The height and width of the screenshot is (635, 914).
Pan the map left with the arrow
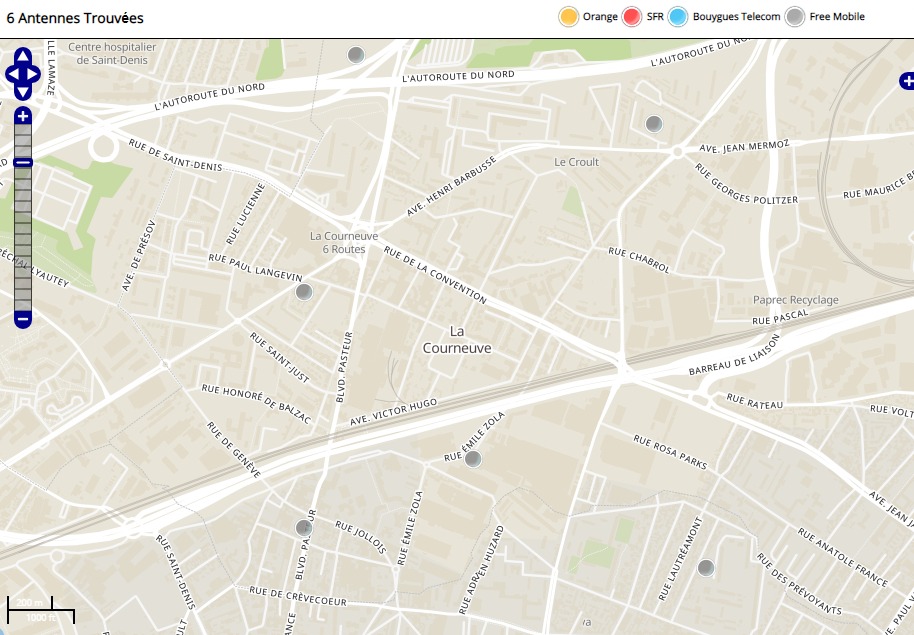pyautogui.click(x=12, y=74)
